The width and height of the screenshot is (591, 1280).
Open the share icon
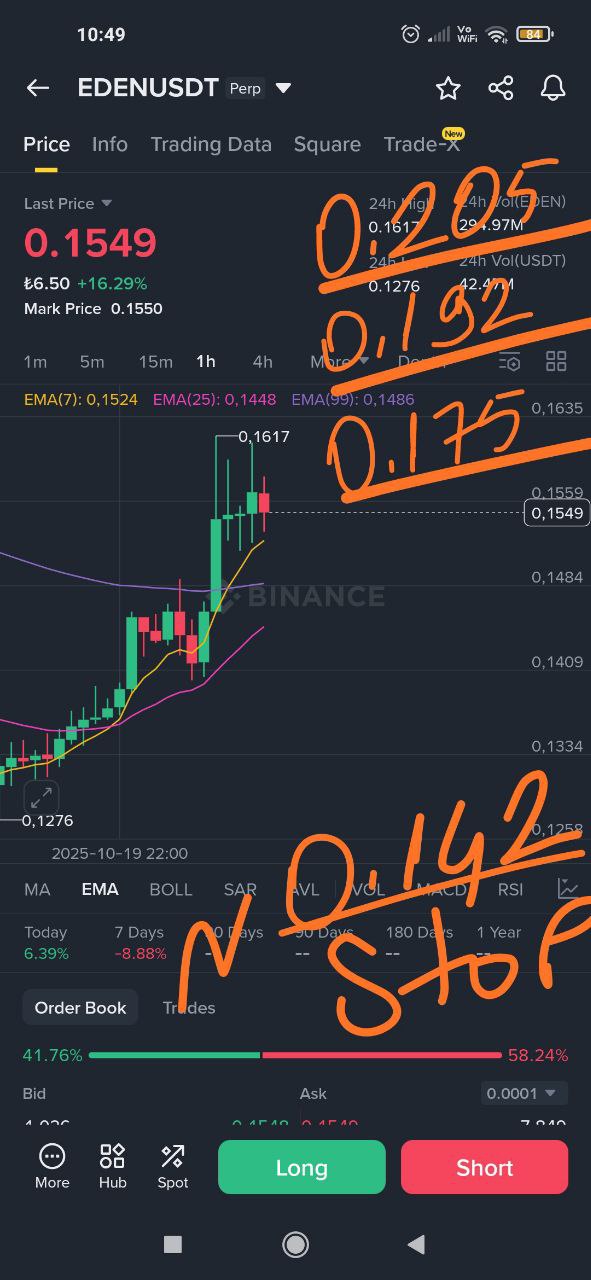pyautogui.click(x=501, y=88)
